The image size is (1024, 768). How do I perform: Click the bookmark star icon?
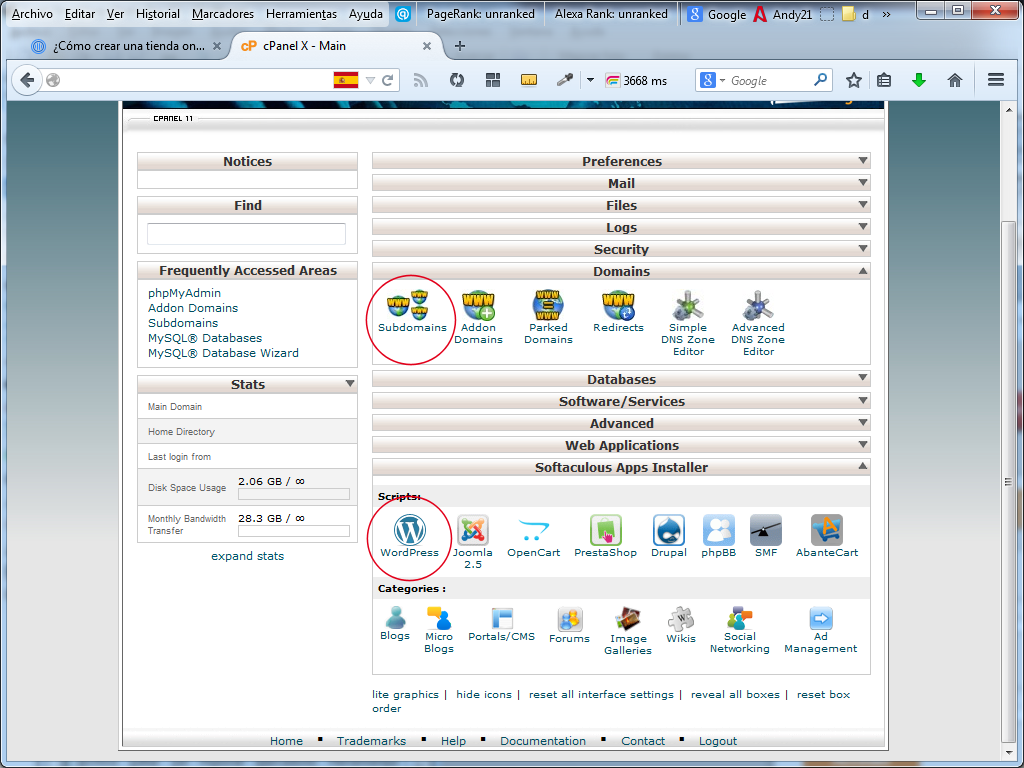click(854, 80)
